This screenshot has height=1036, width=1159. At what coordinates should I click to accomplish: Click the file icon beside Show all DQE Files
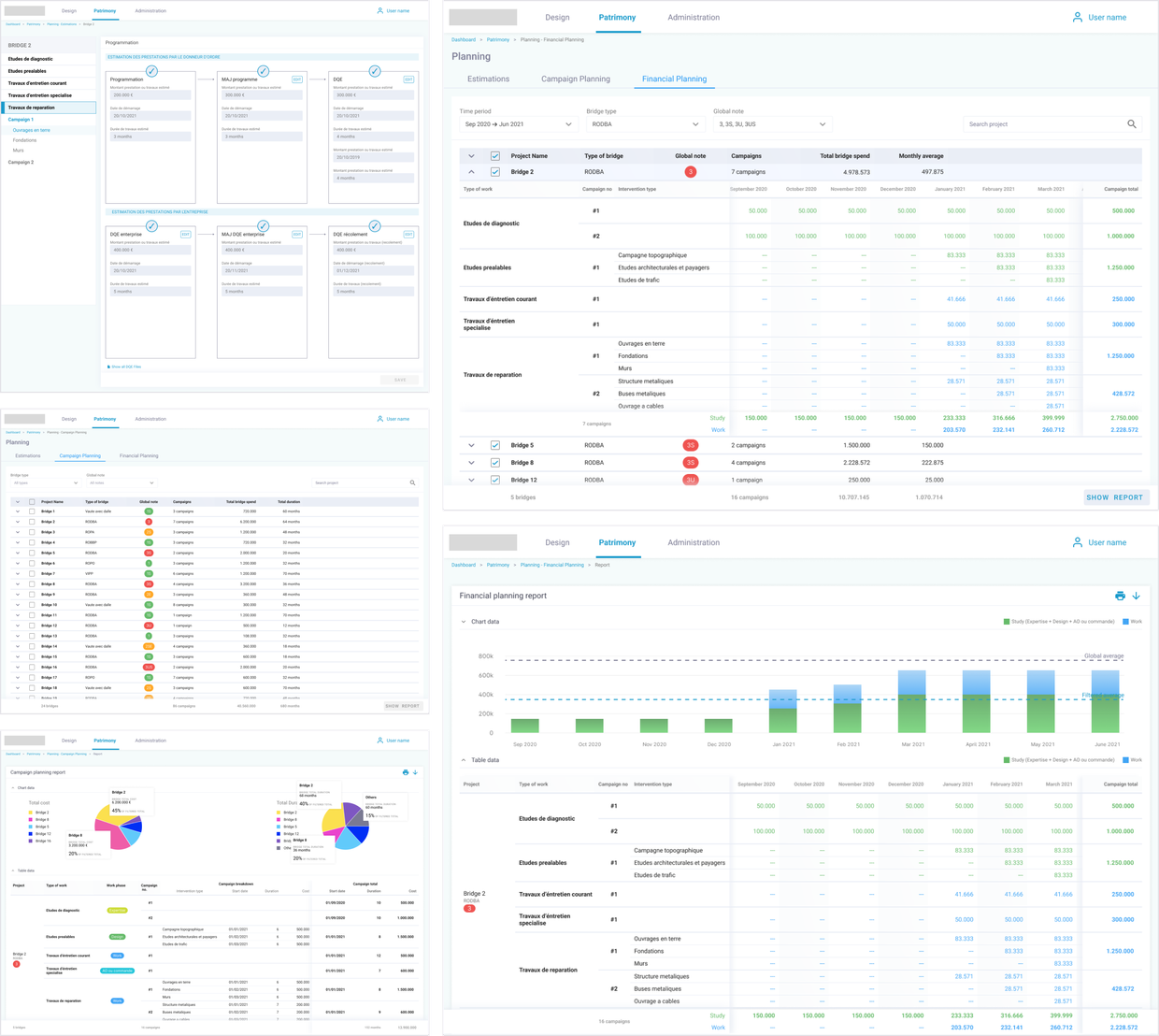pyautogui.click(x=107, y=367)
